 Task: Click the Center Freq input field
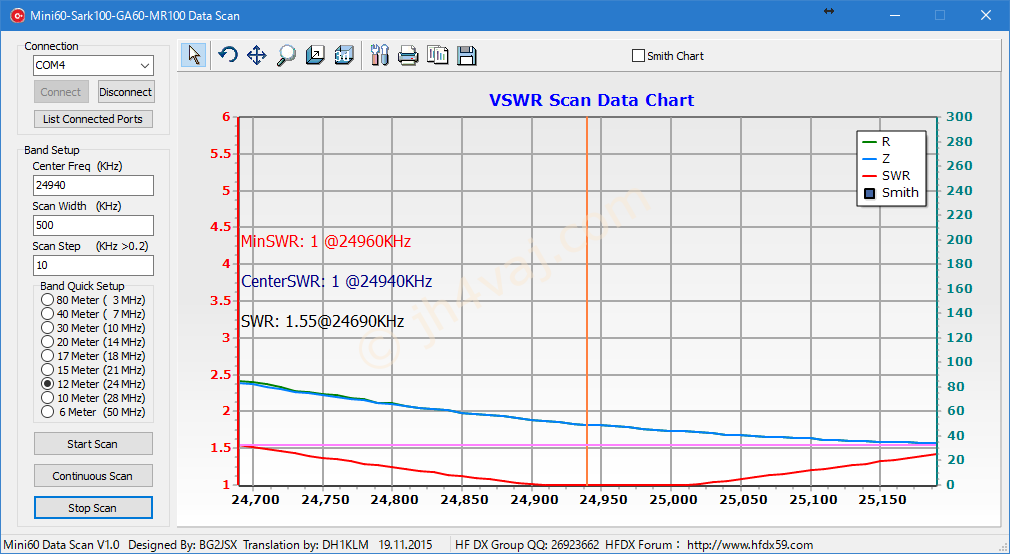[x=93, y=185]
